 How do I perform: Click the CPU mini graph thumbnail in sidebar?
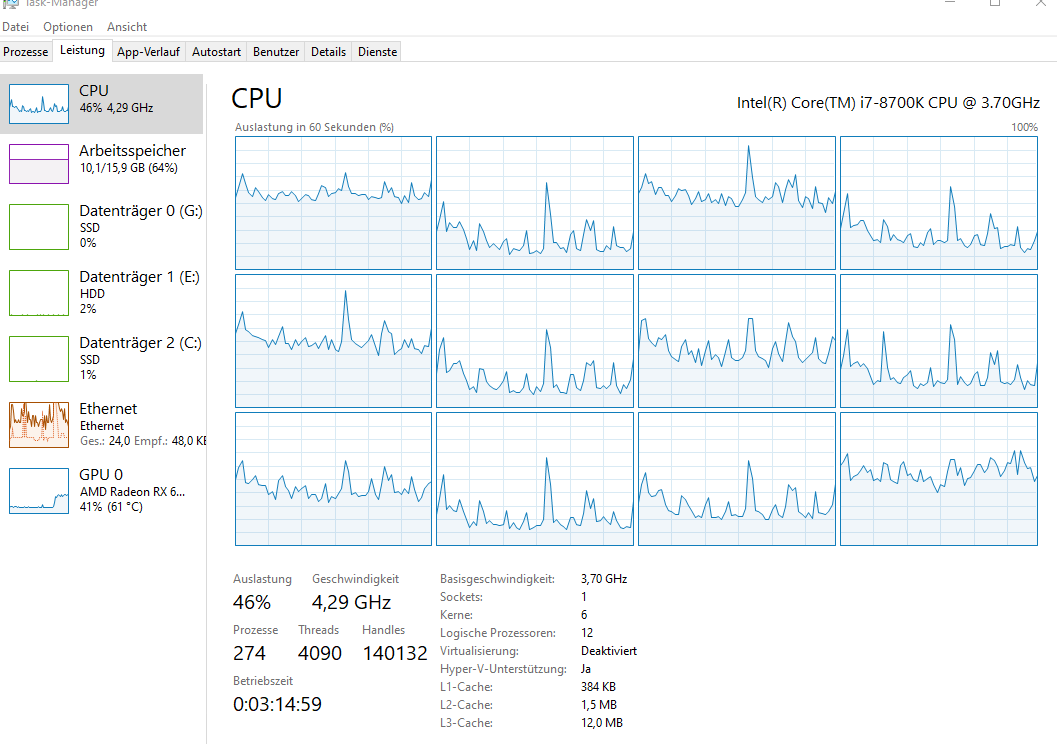click(39, 104)
